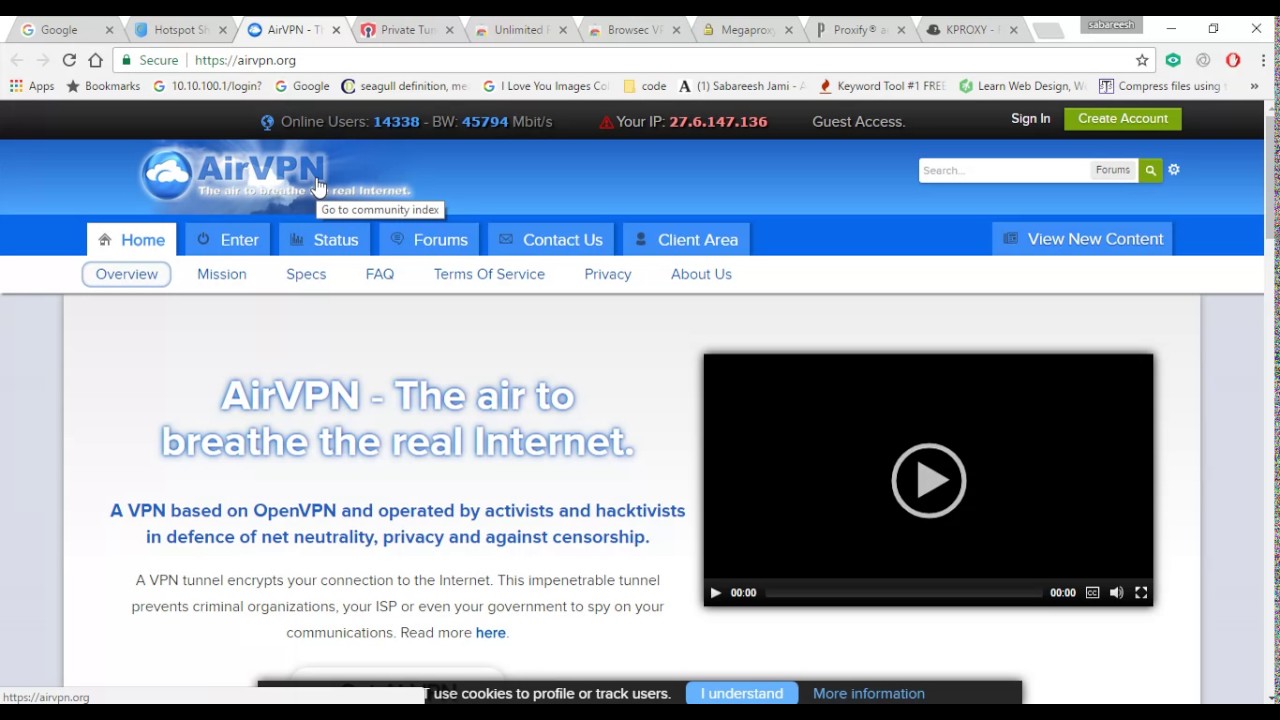The image size is (1280, 720).
Task: Open advanced search gear icon
Action: [1174, 170]
